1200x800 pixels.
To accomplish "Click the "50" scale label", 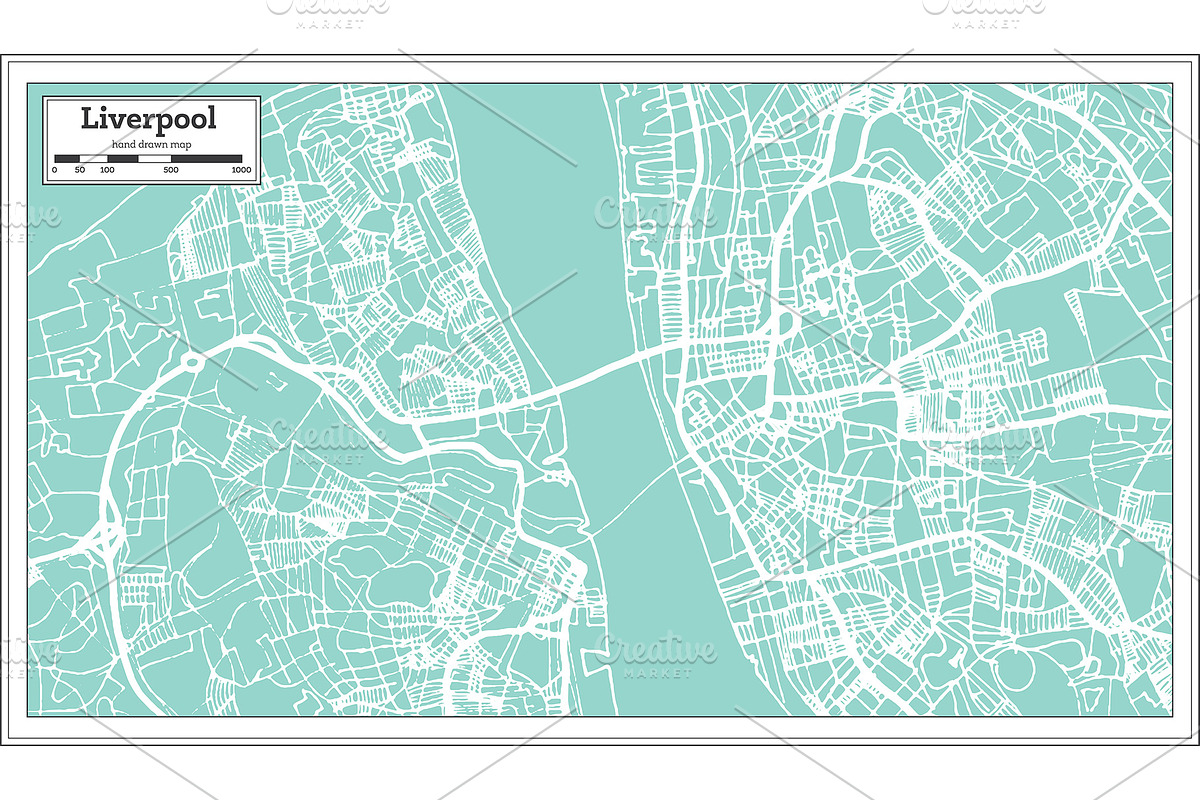I will tap(80, 170).
